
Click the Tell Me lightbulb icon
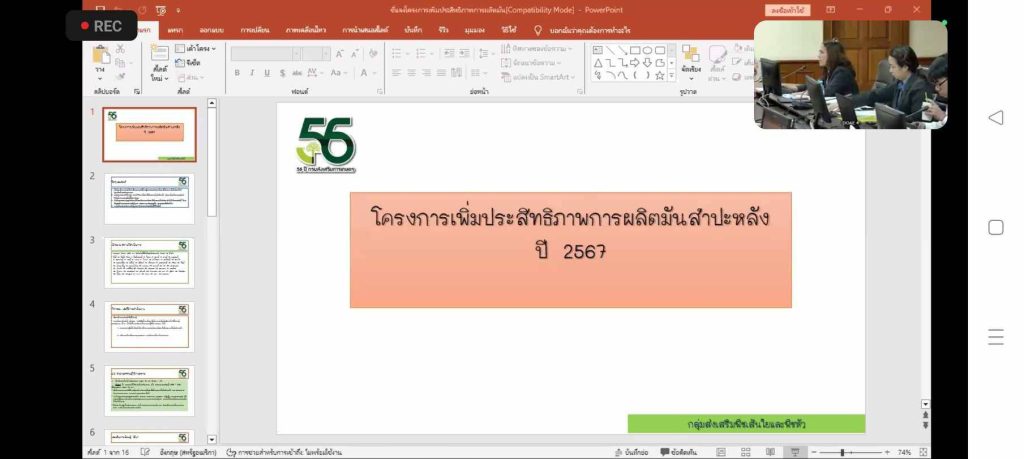(538, 30)
